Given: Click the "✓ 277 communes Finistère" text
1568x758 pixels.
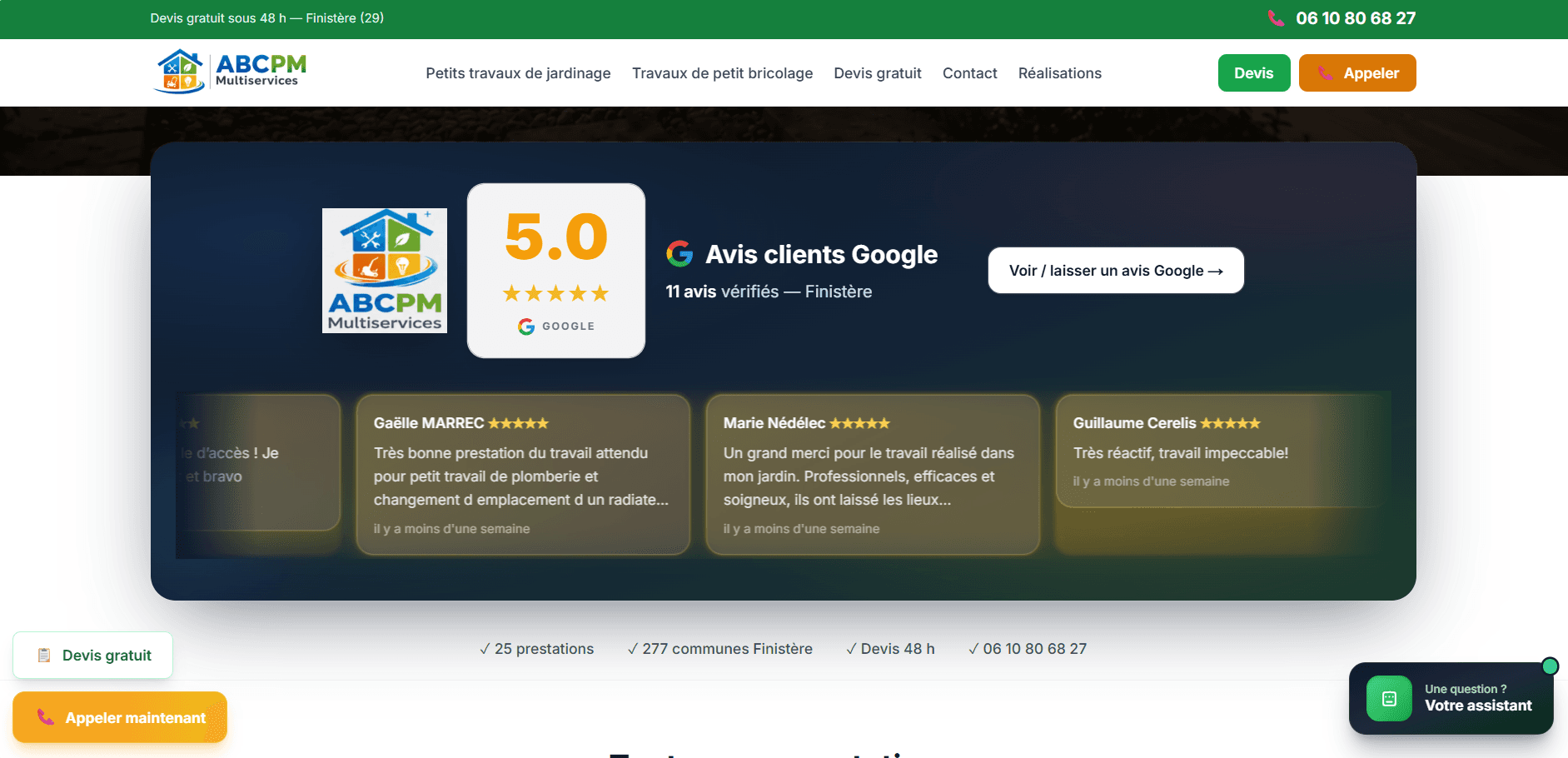Looking at the screenshot, I should [x=719, y=649].
